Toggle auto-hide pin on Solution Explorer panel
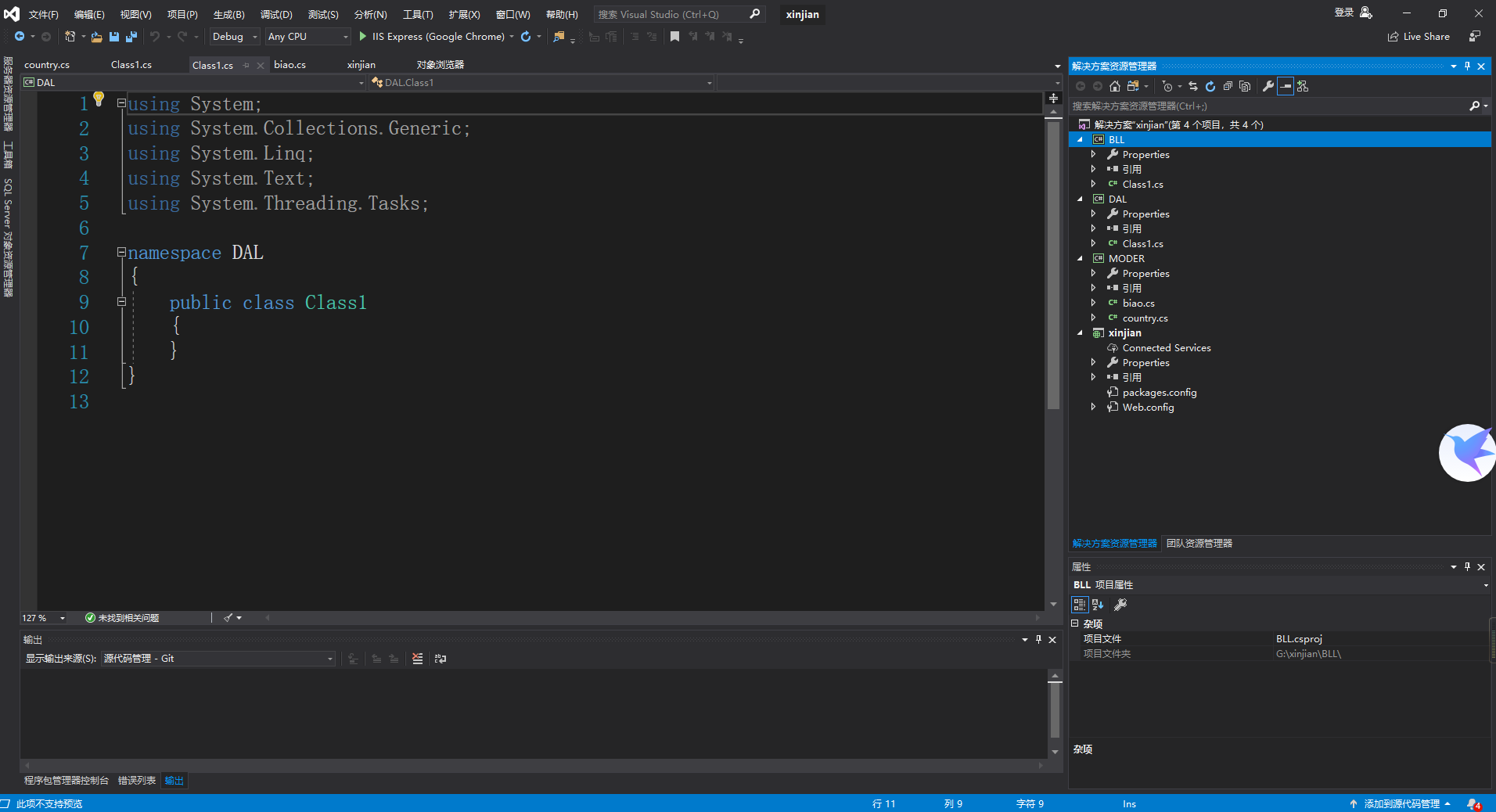This screenshot has height=812, width=1496. click(x=1467, y=66)
